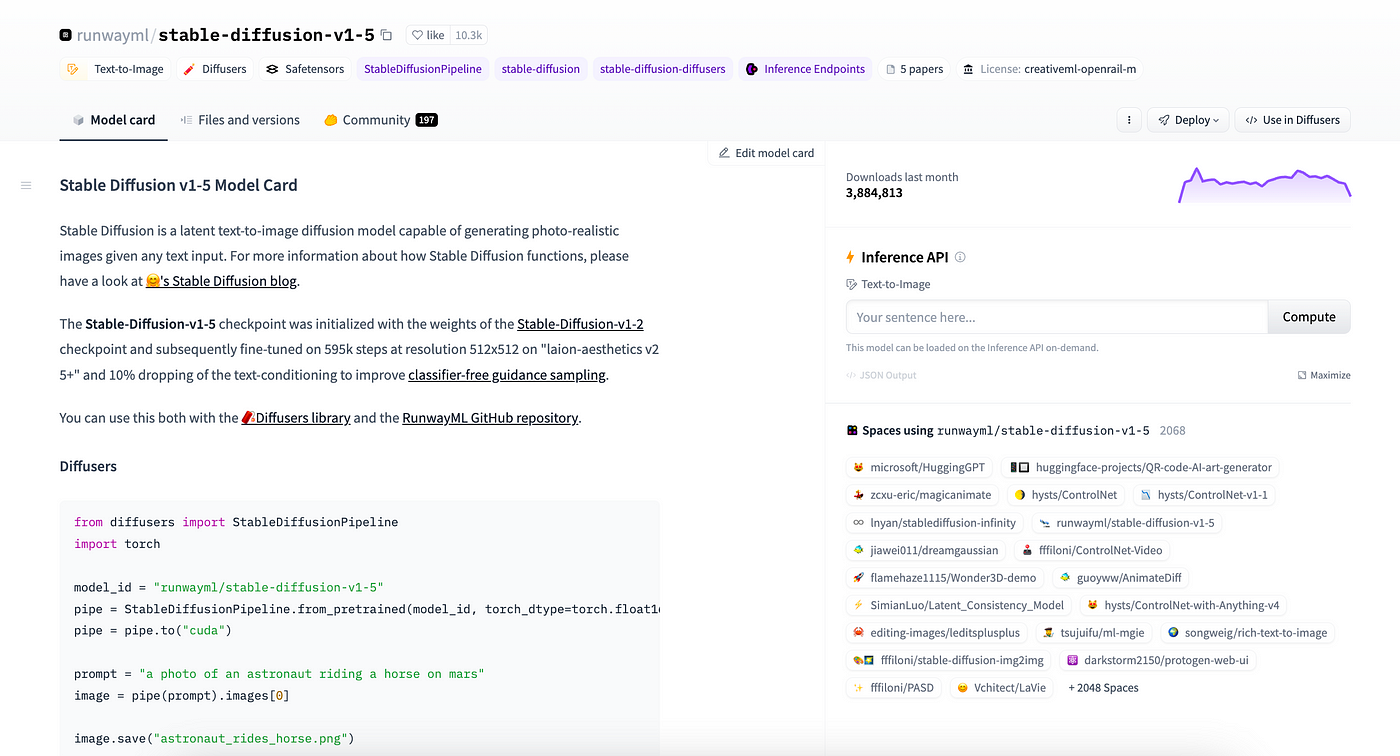Image resolution: width=1400 pixels, height=756 pixels.
Task: Open the creativeml-openrail-m license tag
Action: point(1050,69)
